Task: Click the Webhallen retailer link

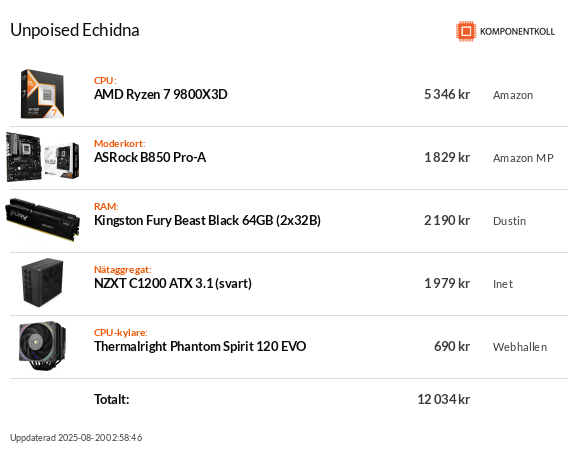Action: click(x=520, y=347)
